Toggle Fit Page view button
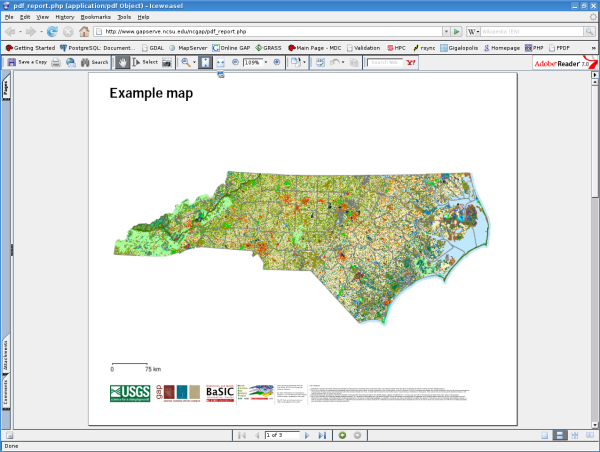The width and height of the screenshot is (600, 452). coord(205,62)
